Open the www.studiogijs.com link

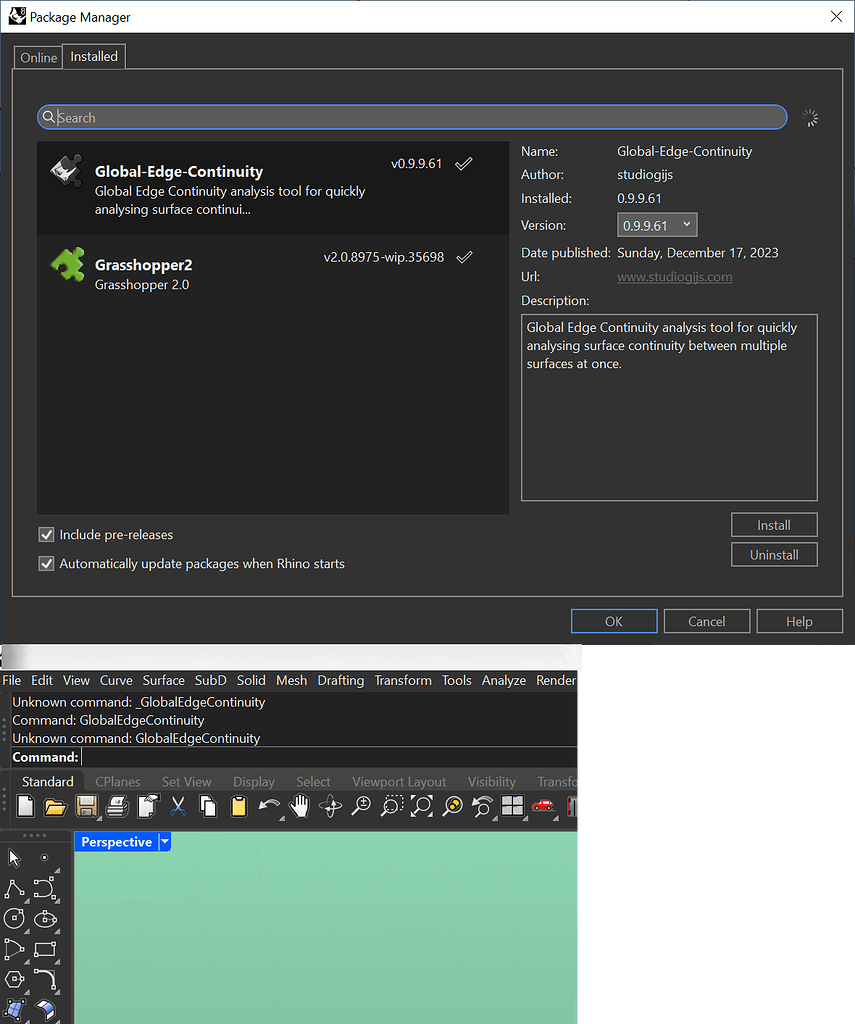674,277
